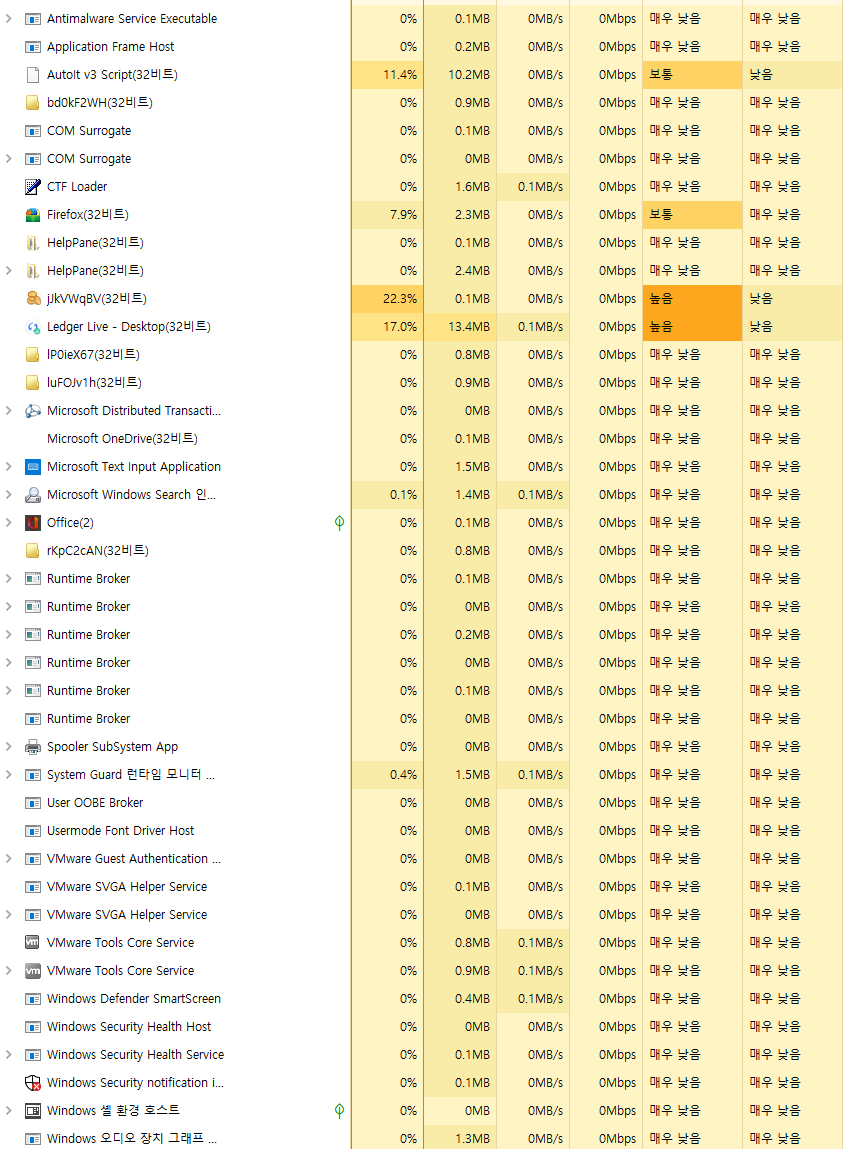Image resolution: width=852 pixels, height=1149 pixels.
Task: Expand the COM Surrogate process group
Action: pyautogui.click(x=9, y=158)
